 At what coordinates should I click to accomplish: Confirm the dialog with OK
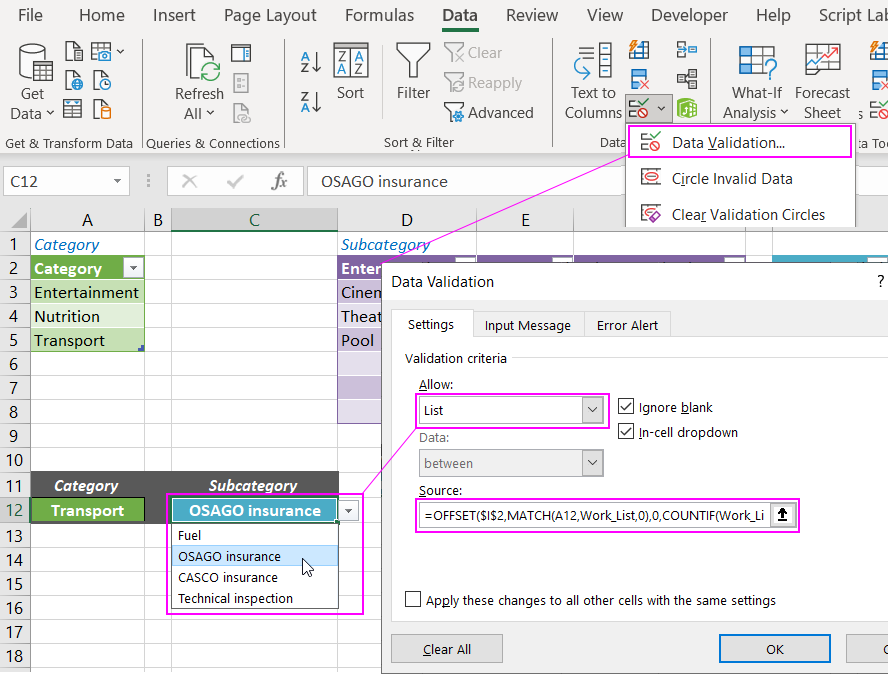coord(774,649)
